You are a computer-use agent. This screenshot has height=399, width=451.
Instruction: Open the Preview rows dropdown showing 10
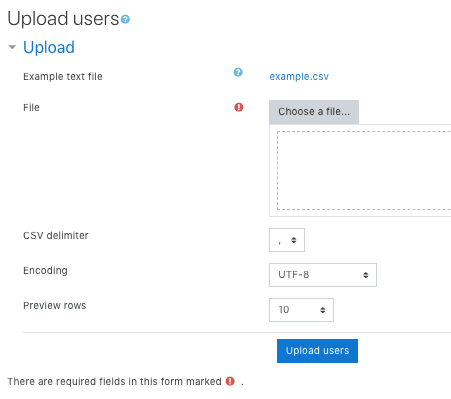tap(301, 310)
